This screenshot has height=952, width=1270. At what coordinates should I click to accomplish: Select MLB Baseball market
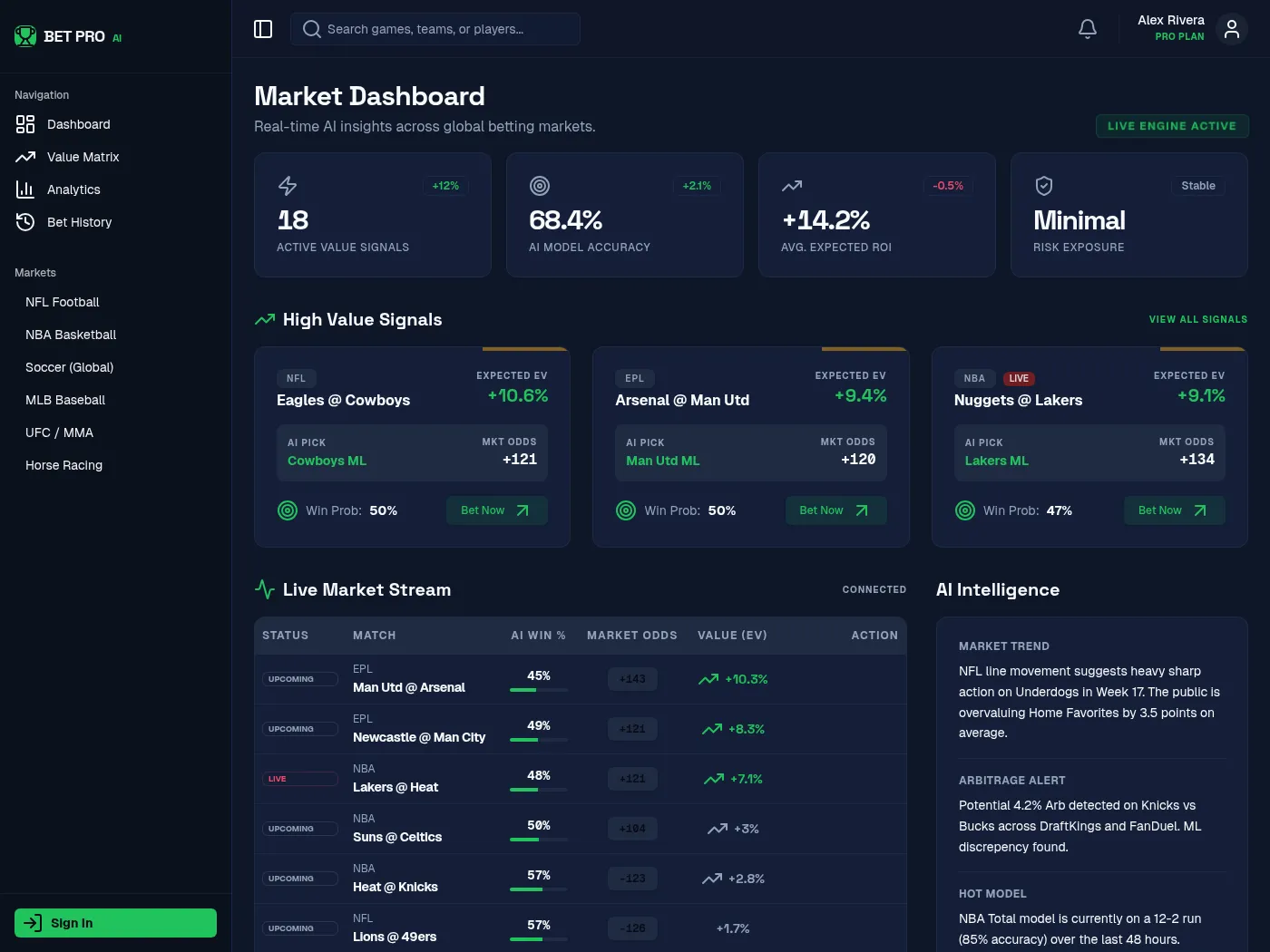115,400
